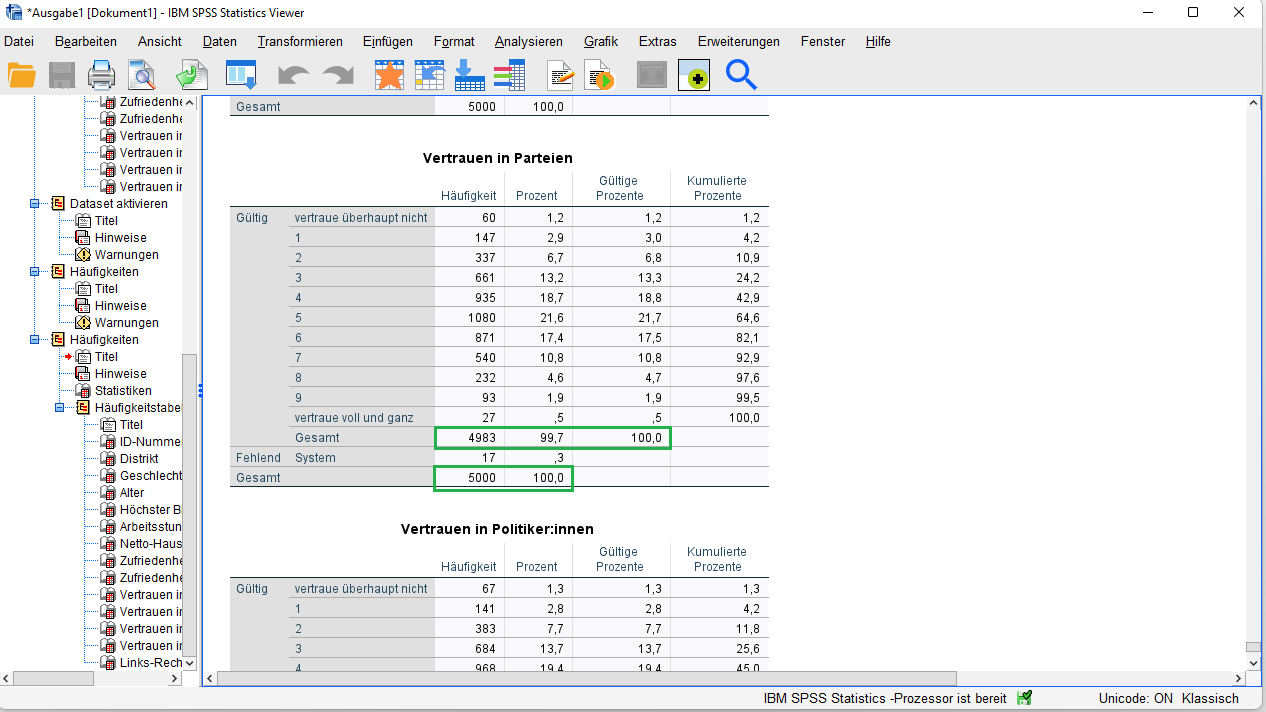
Task: Click the output pane scroll-down arrow
Action: 1253,662
